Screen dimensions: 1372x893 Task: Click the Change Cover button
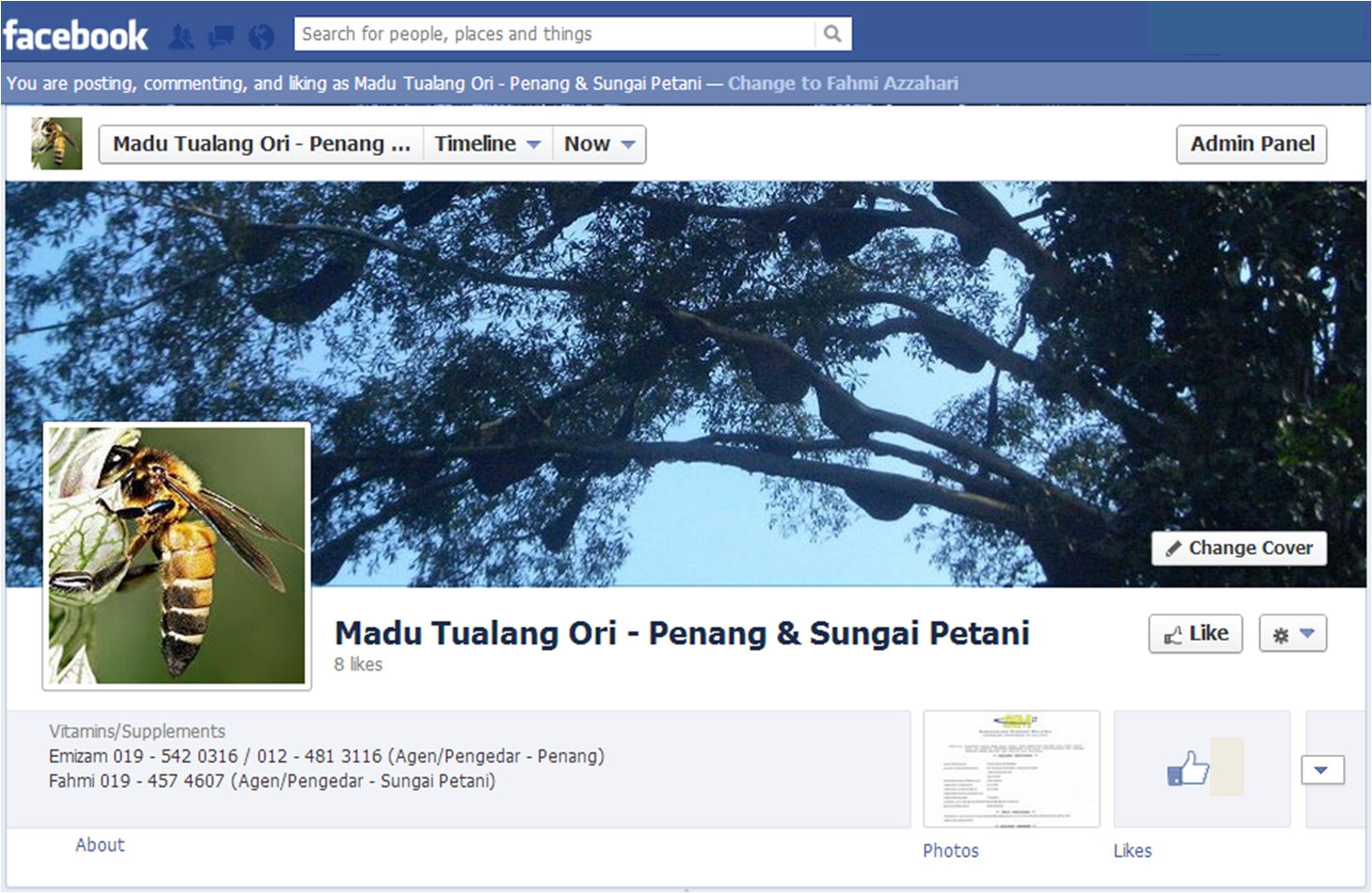pyautogui.click(x=1239, y=548)
